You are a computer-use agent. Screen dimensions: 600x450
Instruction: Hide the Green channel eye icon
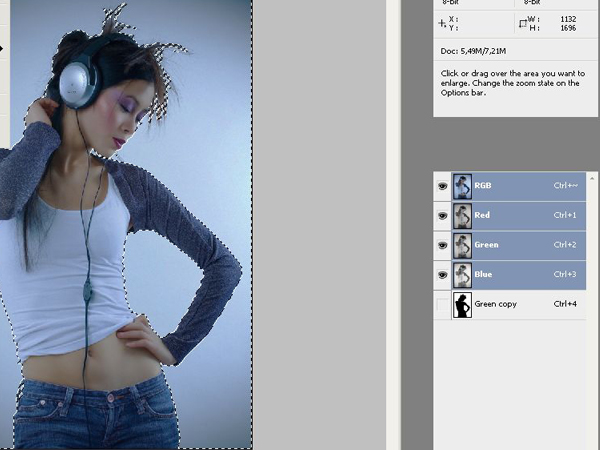(x=442, y=245)
